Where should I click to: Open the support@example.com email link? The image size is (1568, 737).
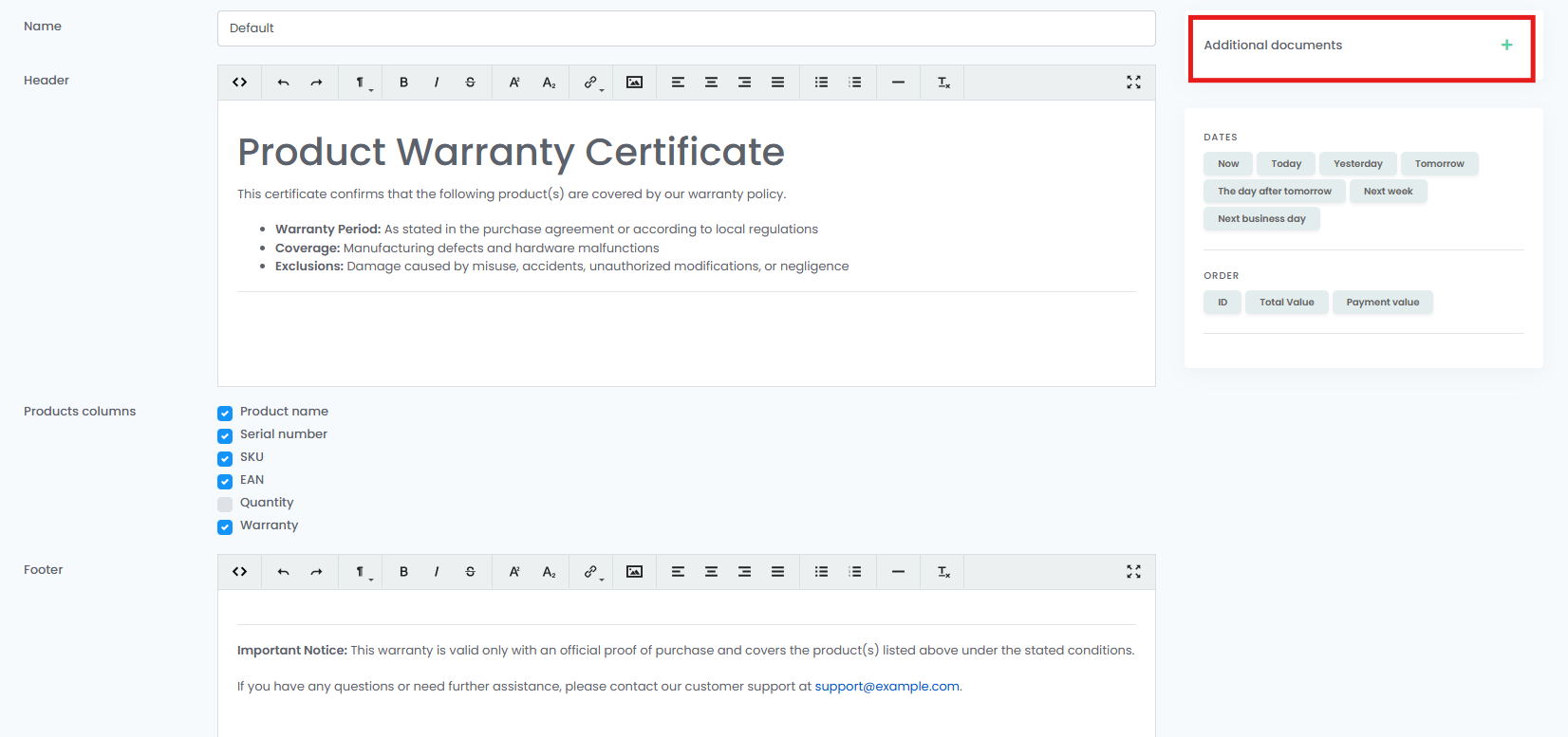tap(887, 687)
